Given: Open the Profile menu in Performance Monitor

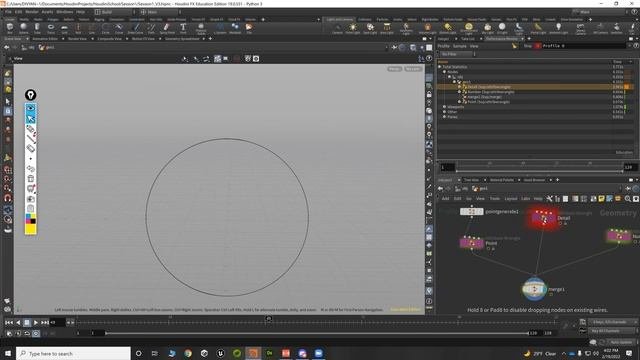Looking at the screenshot, I should pyautogui.click(x=443, y=46).
